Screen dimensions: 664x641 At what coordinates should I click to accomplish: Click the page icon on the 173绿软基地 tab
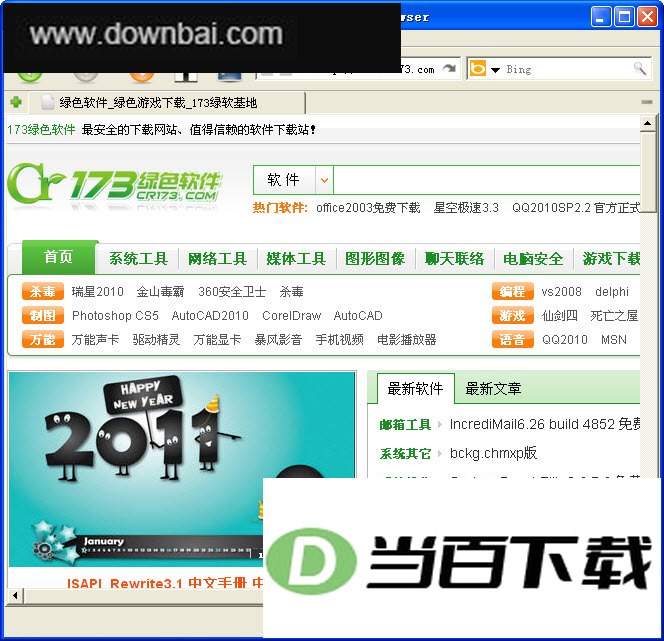tap(47, 102)
